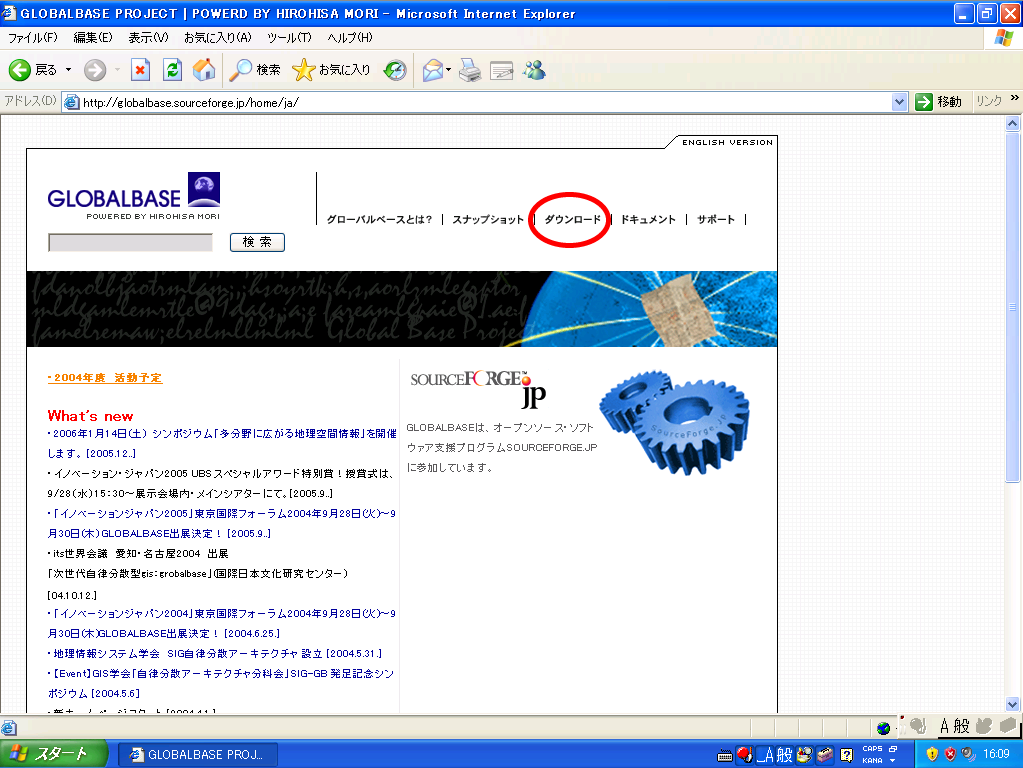The width and height of the screenshot is (1023, 768).
Task: Click the scrollbar up arrow
Action: point(1012,123)
